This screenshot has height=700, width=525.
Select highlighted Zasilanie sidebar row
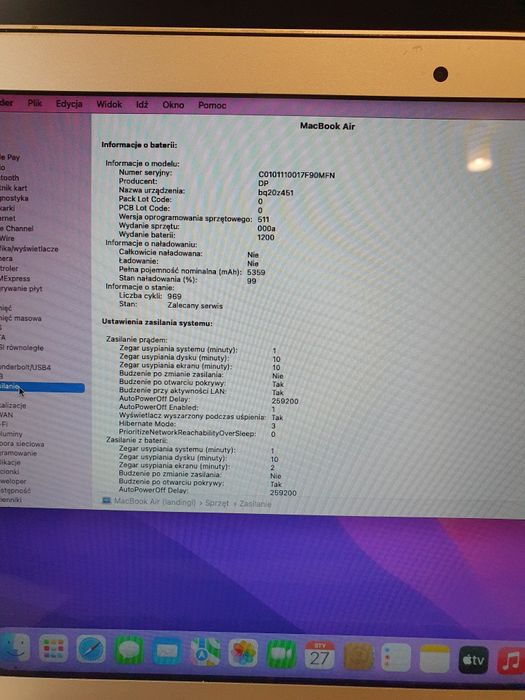(x=42, y=388)
